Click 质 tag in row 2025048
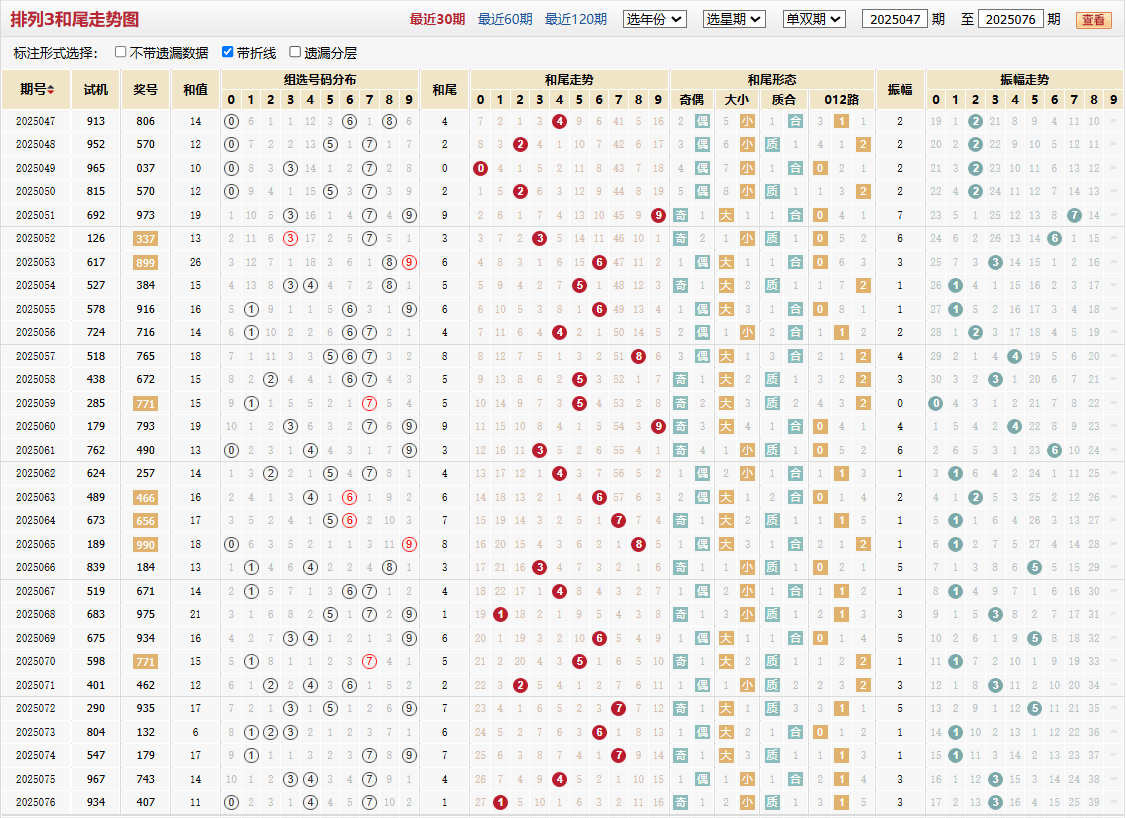 coord(772,145)
